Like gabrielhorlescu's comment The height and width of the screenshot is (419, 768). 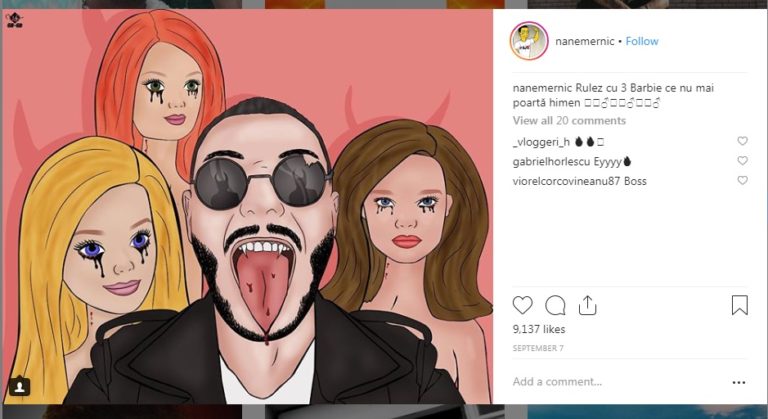pyautogui.click(x=742, y=161)
